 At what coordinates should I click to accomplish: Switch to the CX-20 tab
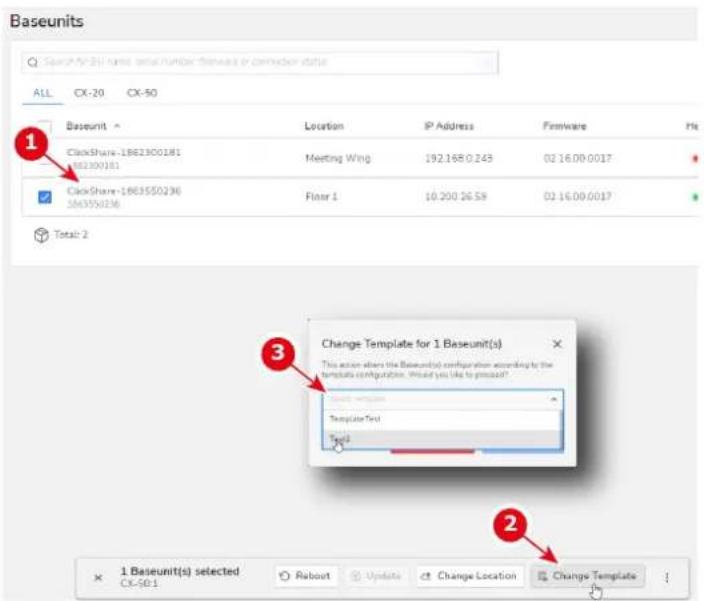[x=89, y=93]
